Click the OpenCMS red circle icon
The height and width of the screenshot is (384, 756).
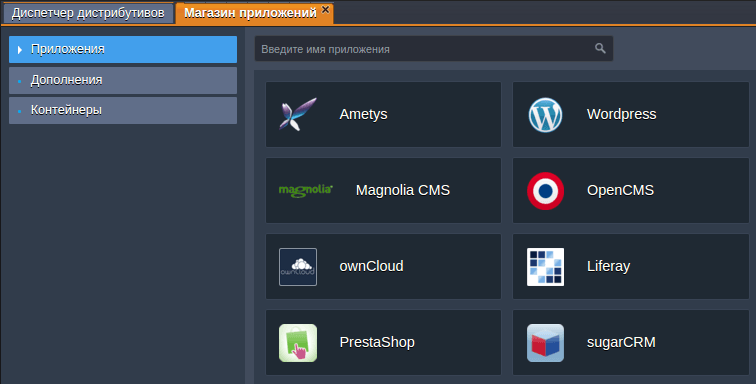545,191
